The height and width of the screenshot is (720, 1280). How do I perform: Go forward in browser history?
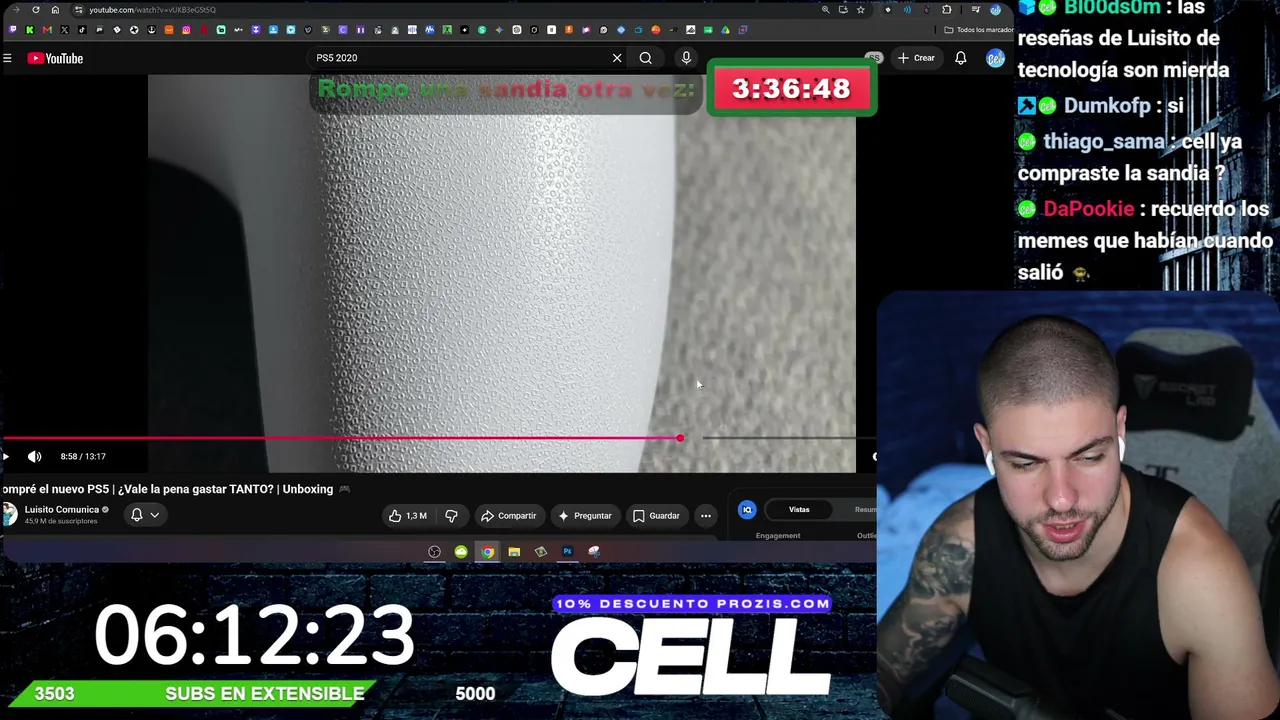(16, 10)
